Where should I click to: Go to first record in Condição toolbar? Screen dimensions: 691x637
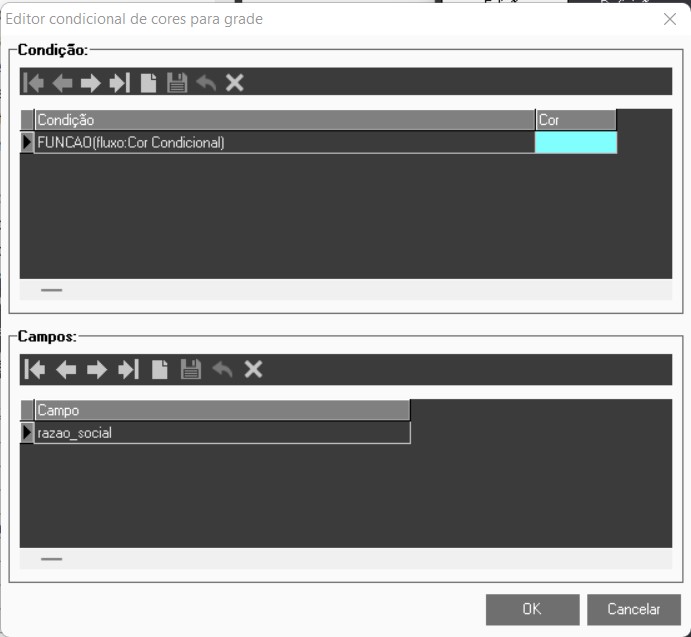33,83
